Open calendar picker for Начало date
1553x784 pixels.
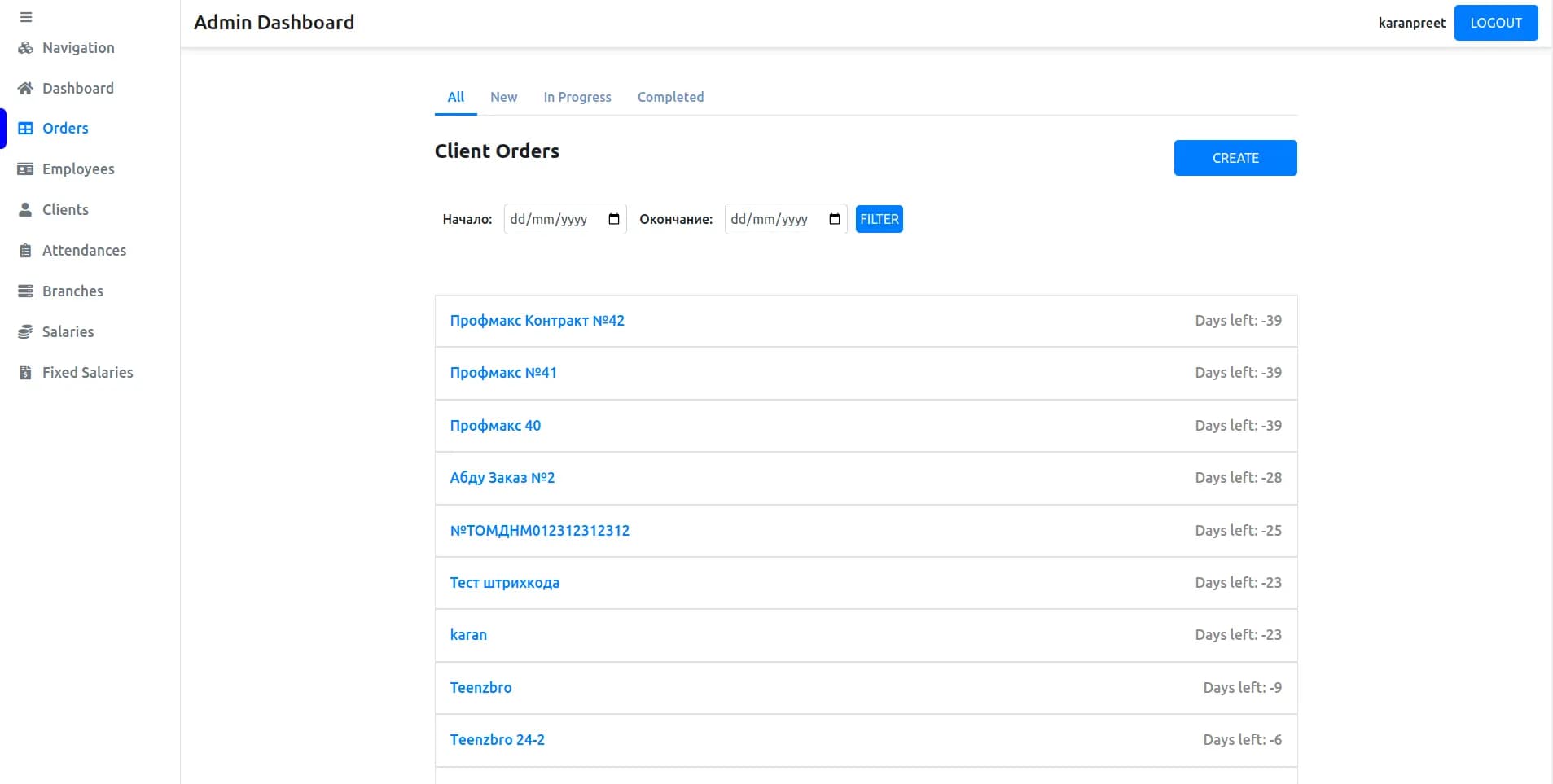click(x=614, y=219)
